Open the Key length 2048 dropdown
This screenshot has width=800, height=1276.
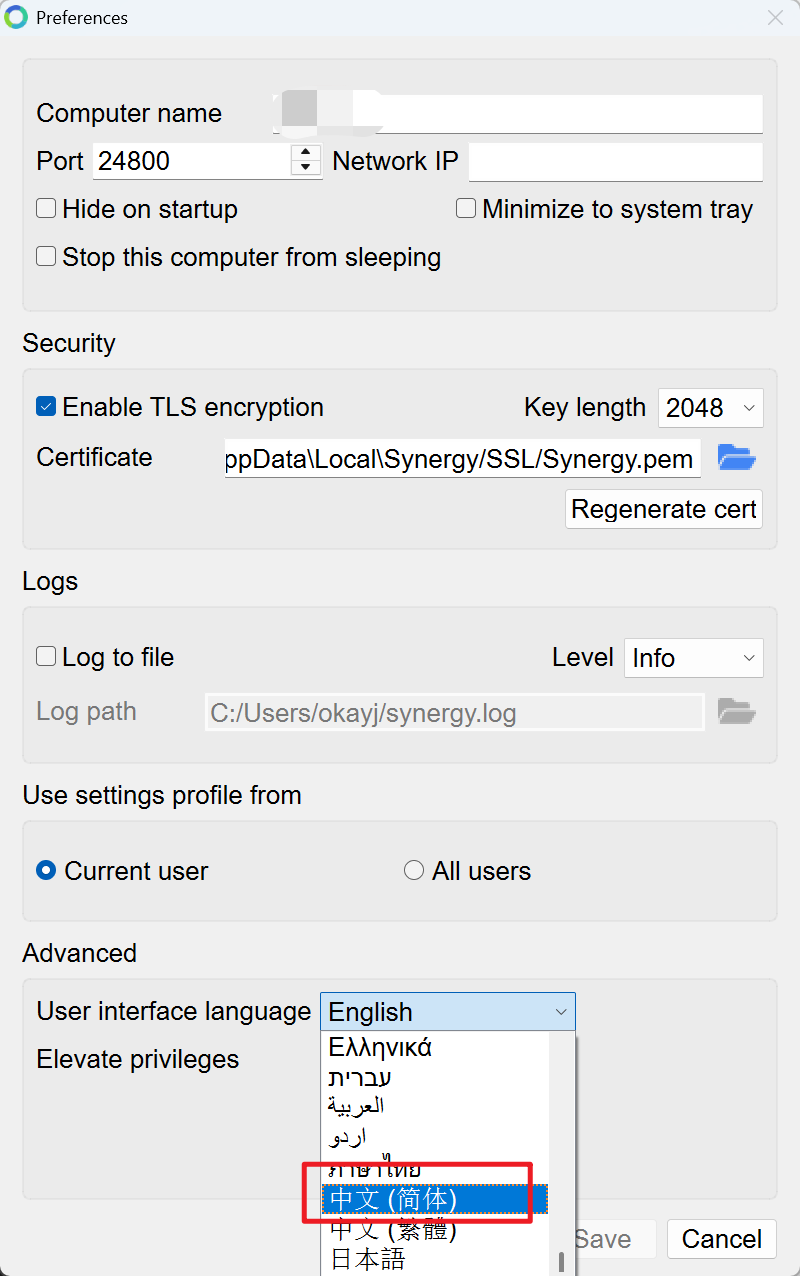click(711, 408)
